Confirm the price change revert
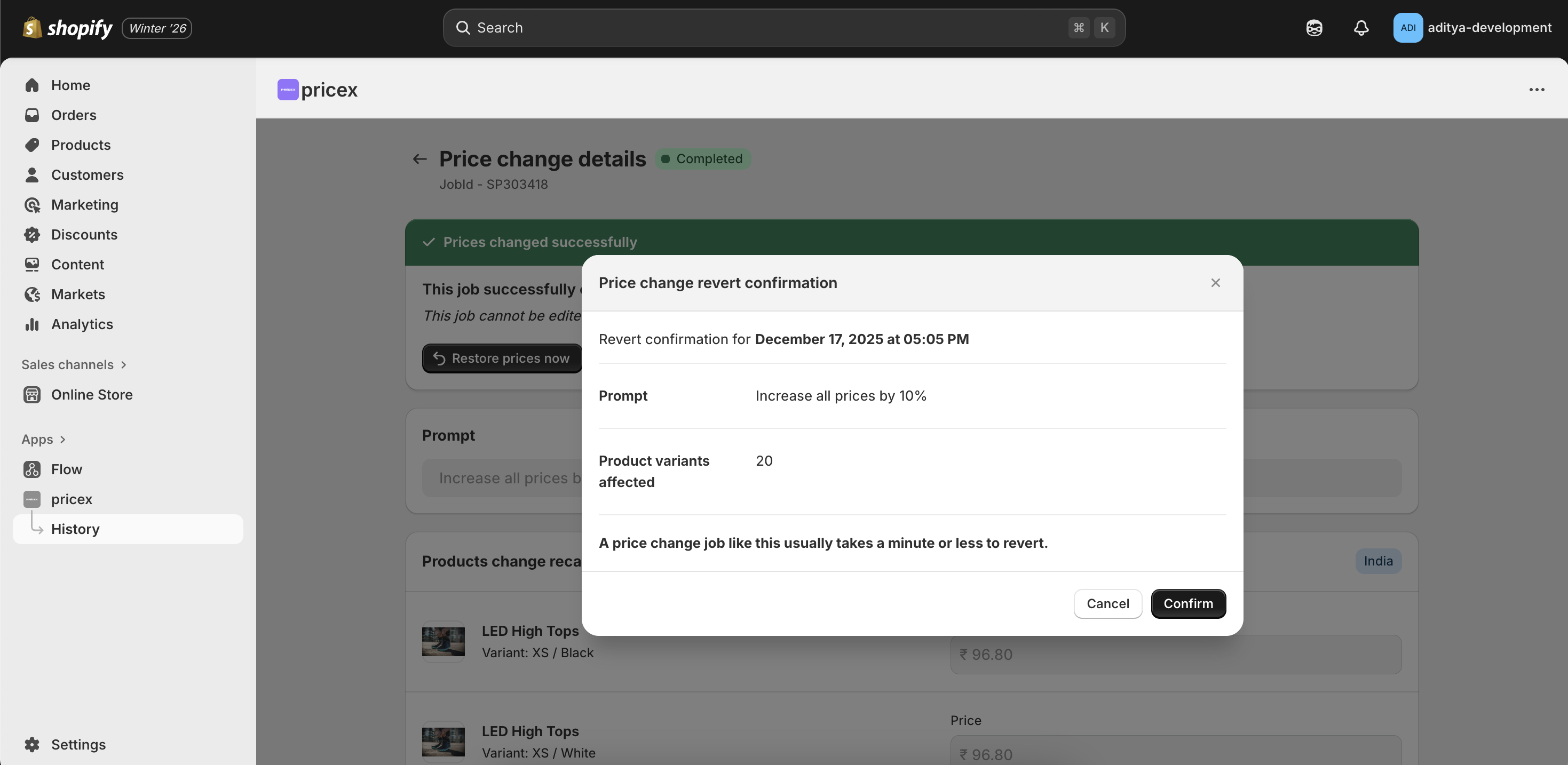Screen dimensions: 1568x765 [x=1187, y=603]
